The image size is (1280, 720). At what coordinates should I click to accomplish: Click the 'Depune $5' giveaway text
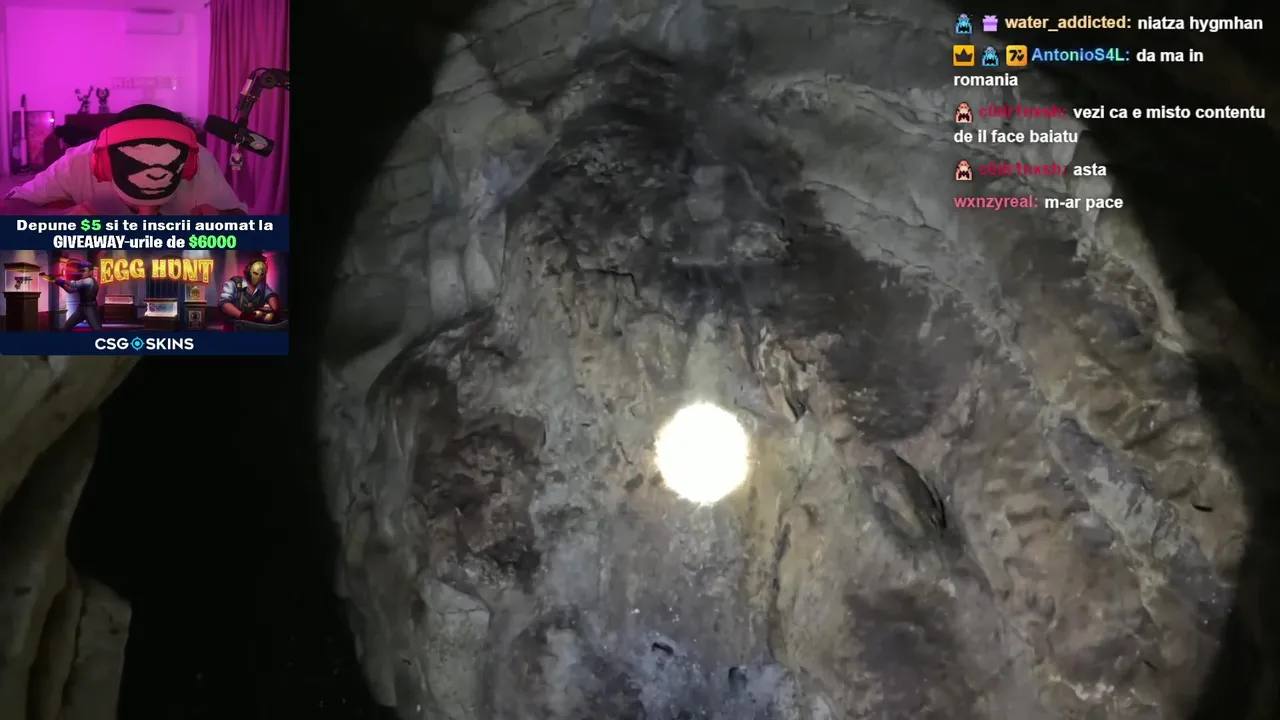pos(145,226)
